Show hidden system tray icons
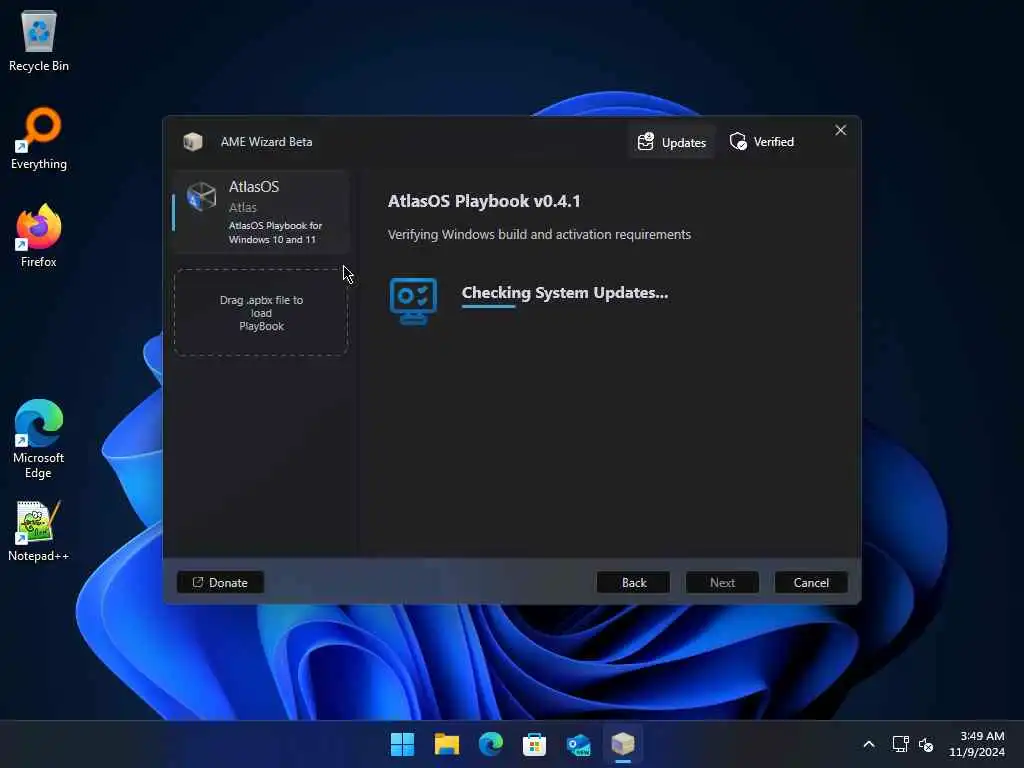Viewport: 1024px width, 768px height. [x=869, y=744]
